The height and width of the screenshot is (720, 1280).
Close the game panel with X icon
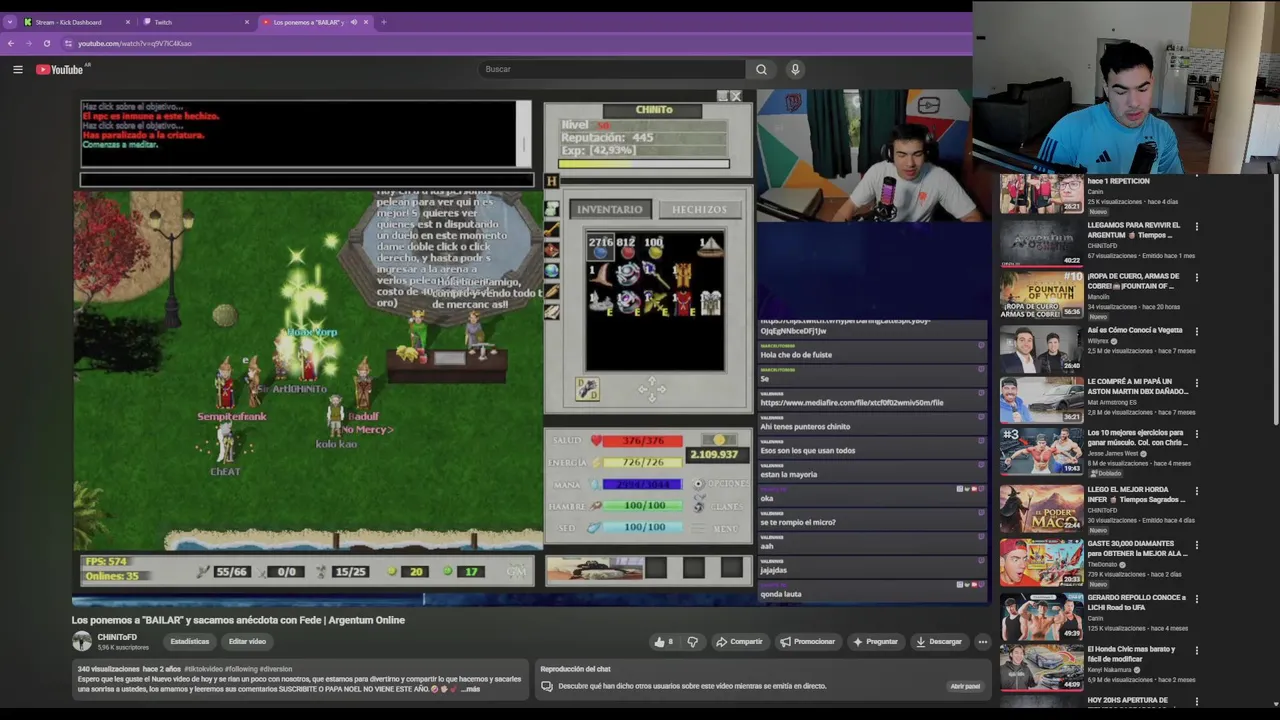(x=736, y=97)
